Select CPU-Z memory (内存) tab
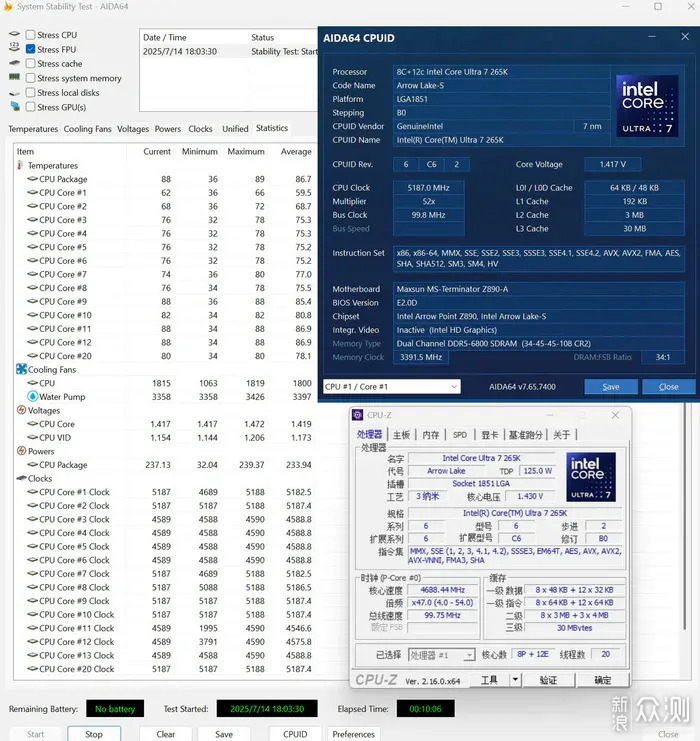Screen dimensions: 700x741 (431, 434)
